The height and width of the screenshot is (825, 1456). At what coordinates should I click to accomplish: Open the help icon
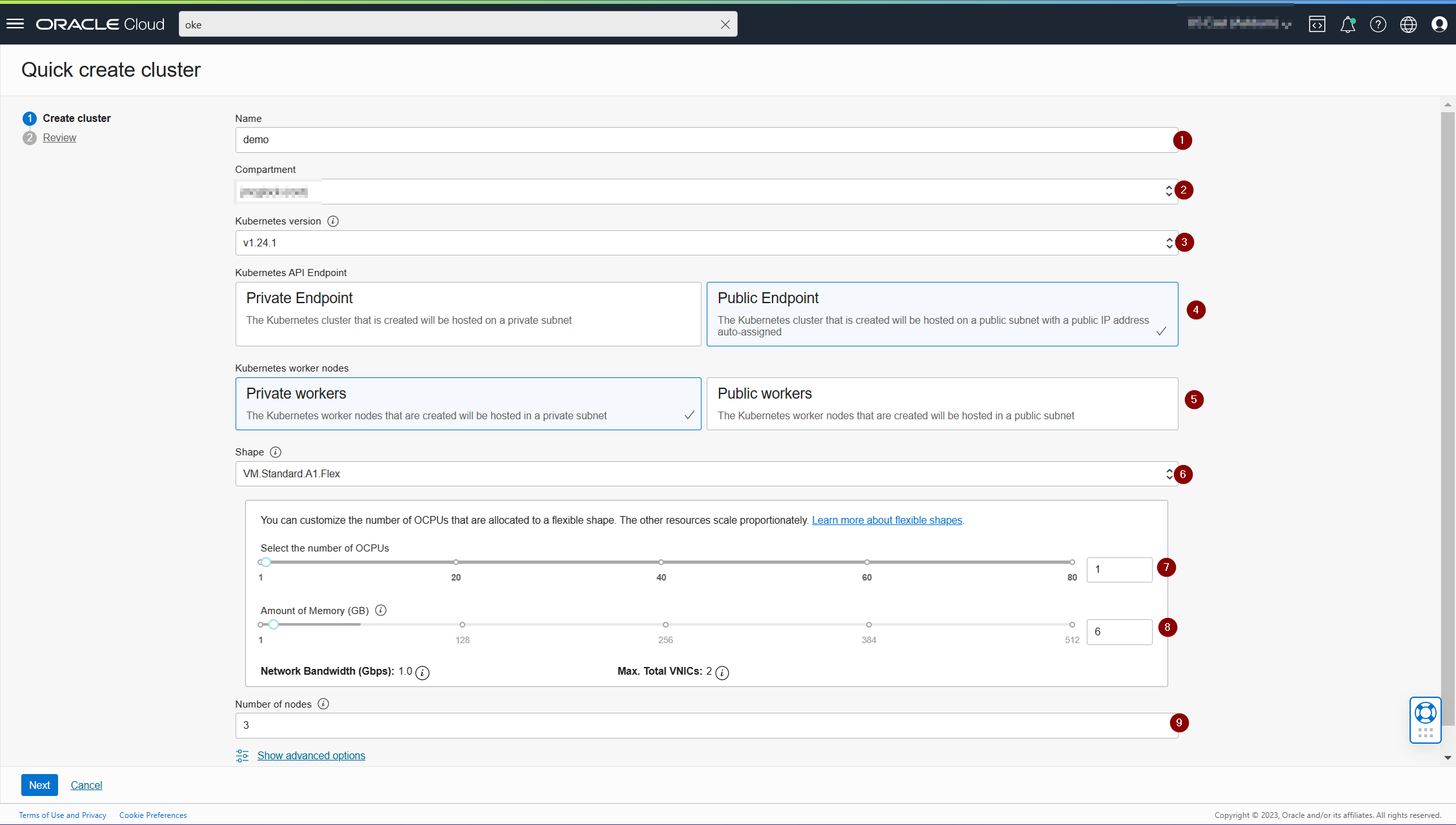(1378, 24)
